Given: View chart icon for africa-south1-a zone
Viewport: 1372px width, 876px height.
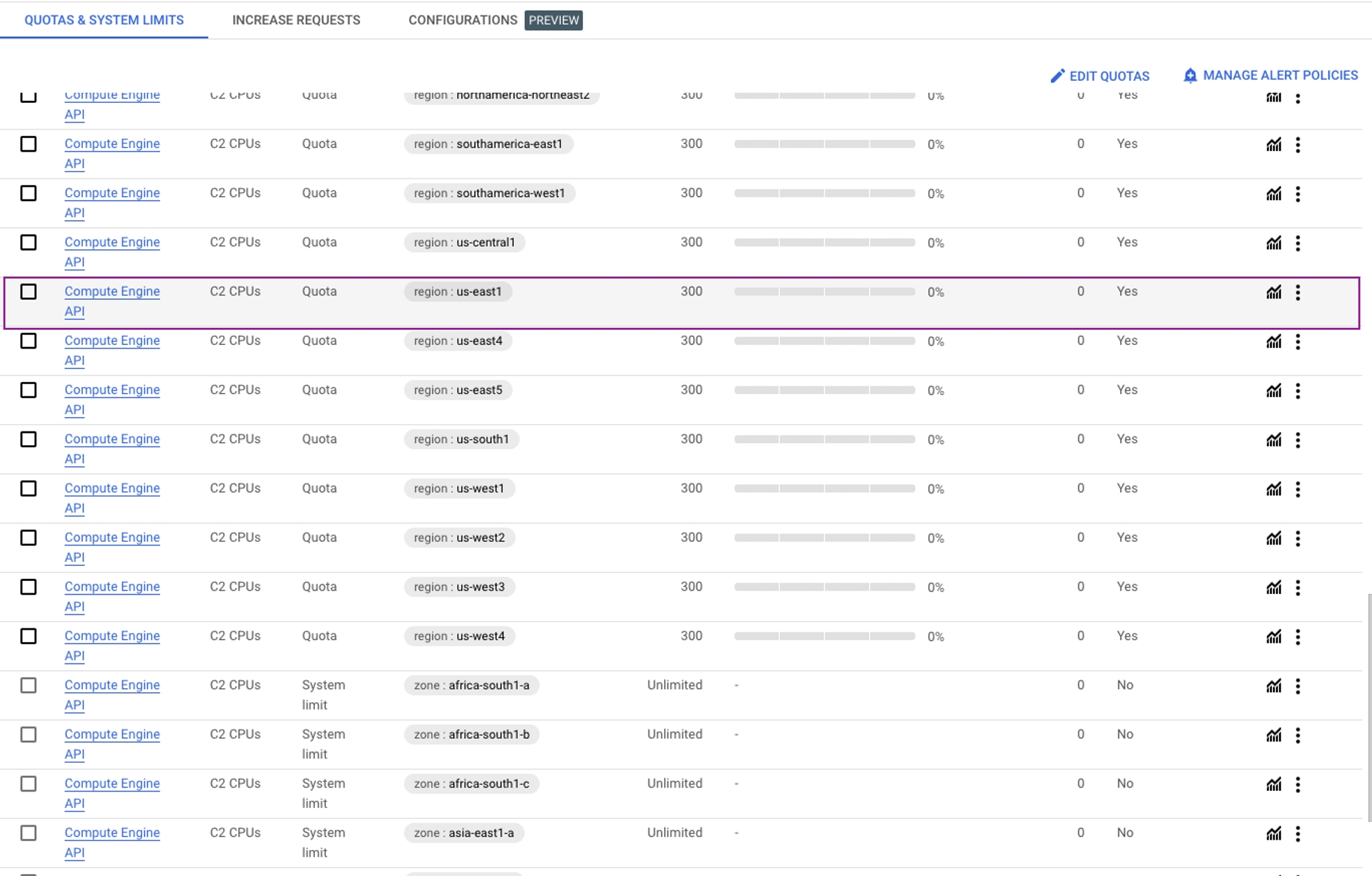Looking at the screenshot, I should (x=1273, y=686).
